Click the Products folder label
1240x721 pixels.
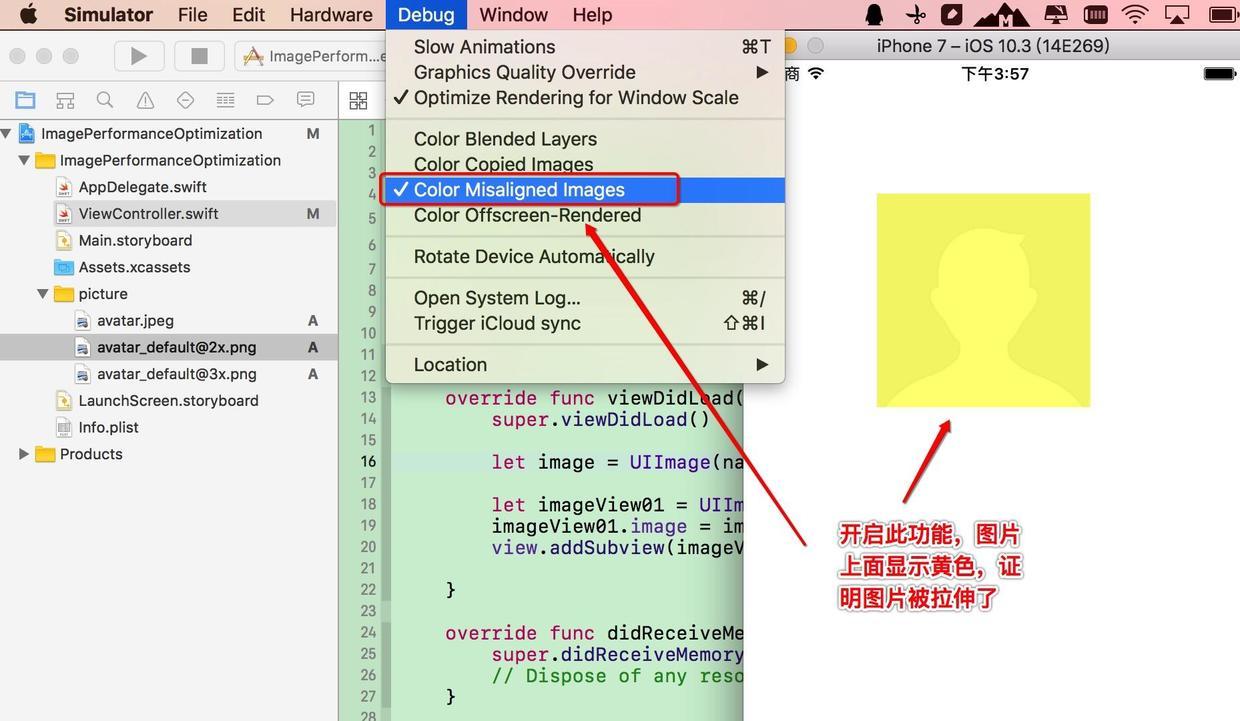(91, 454)
